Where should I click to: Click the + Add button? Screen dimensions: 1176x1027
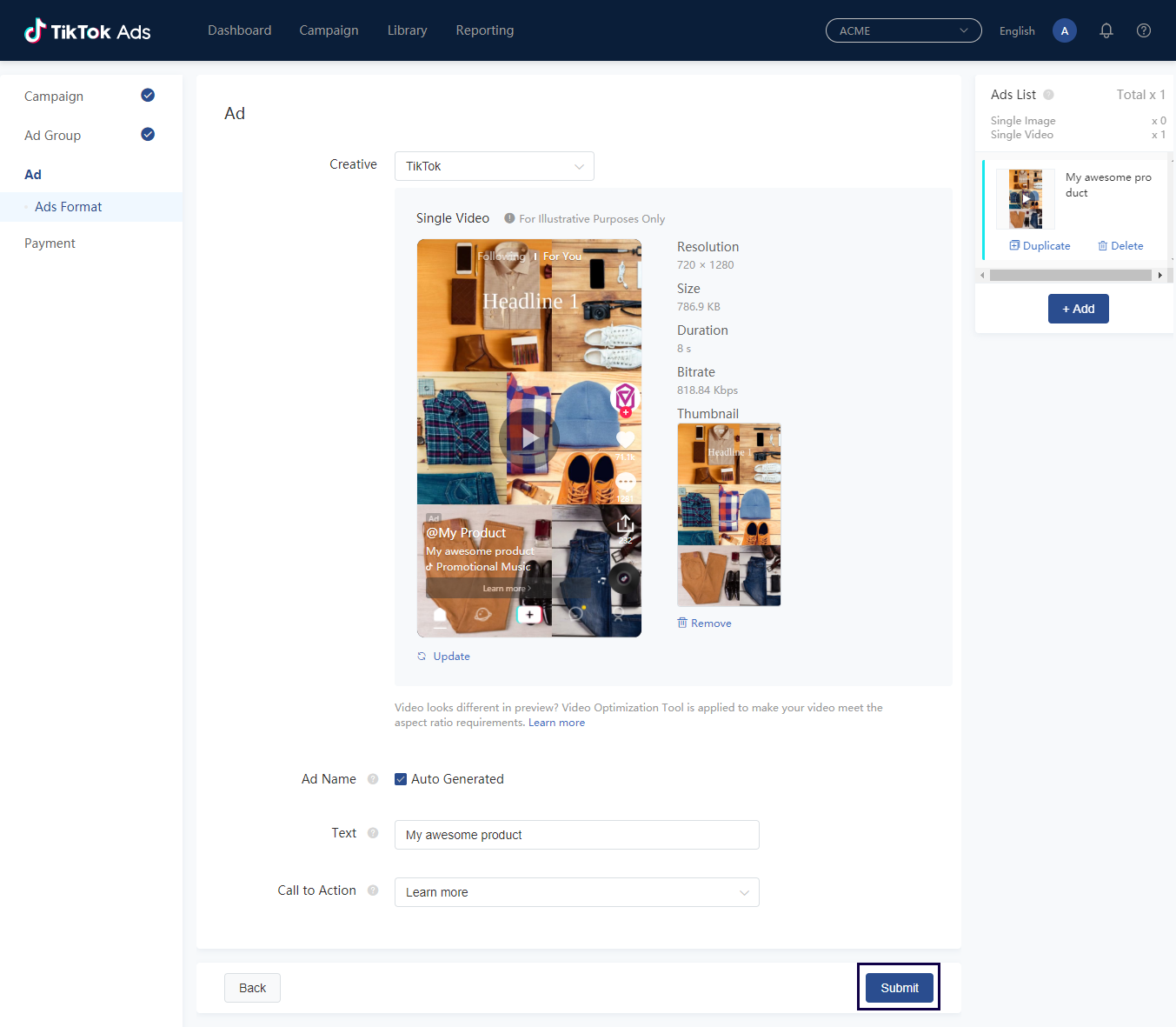tap(1078, 309)
